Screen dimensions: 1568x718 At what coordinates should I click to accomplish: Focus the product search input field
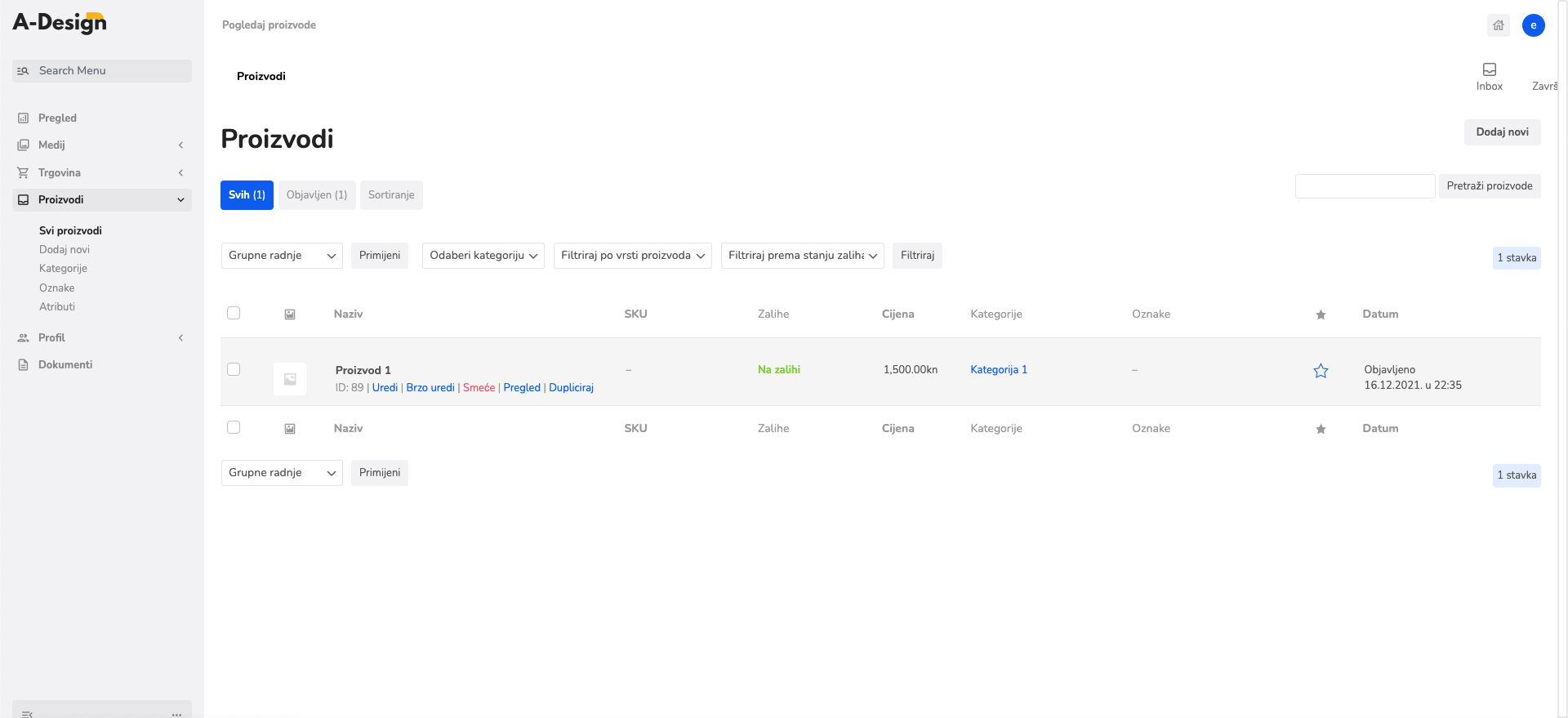(1365, 186)
